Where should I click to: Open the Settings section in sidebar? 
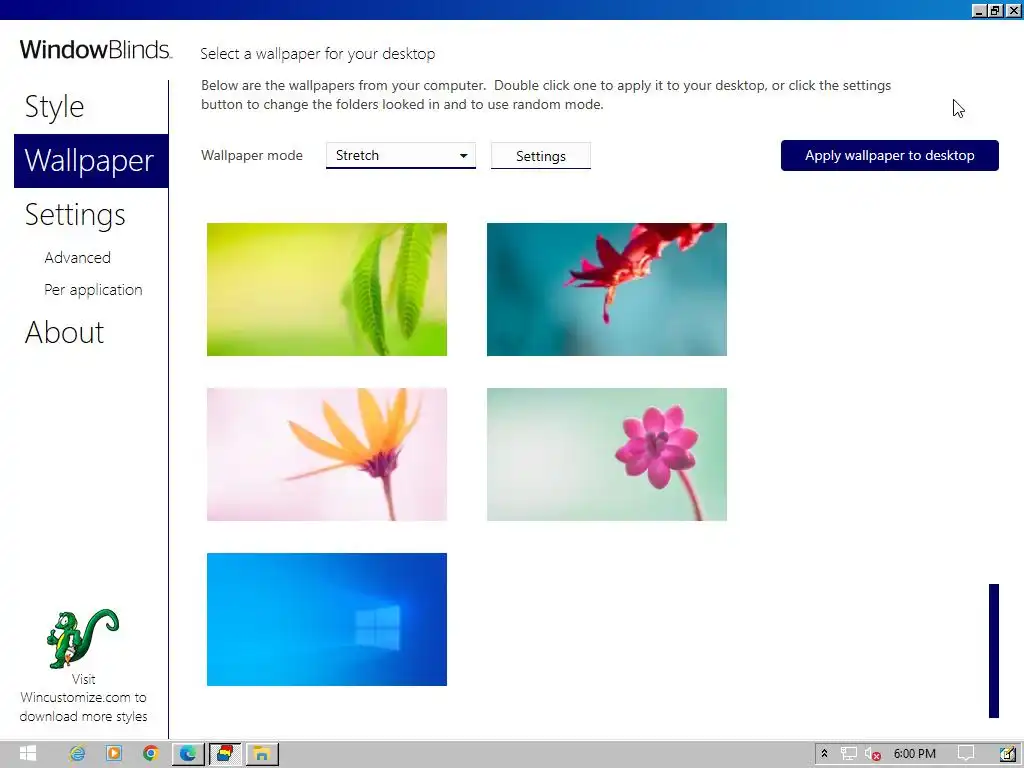point(75,215)
